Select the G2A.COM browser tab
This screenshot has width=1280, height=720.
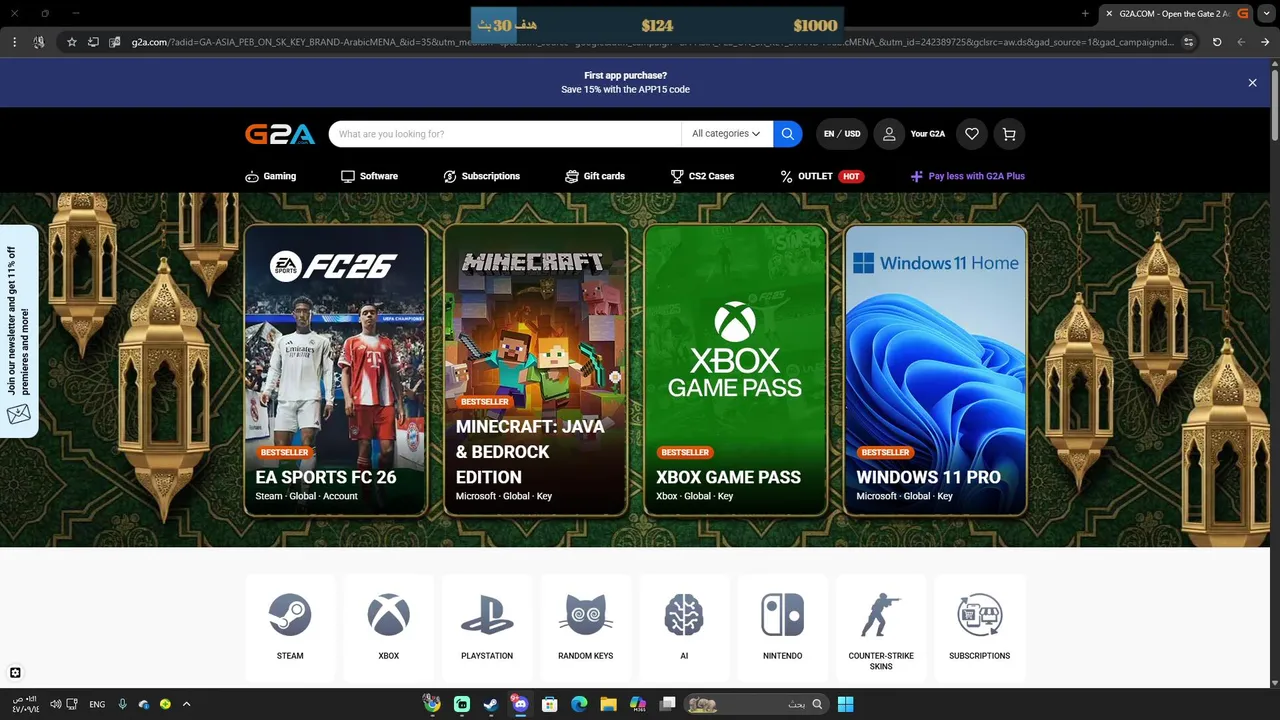coord(1173,14)
